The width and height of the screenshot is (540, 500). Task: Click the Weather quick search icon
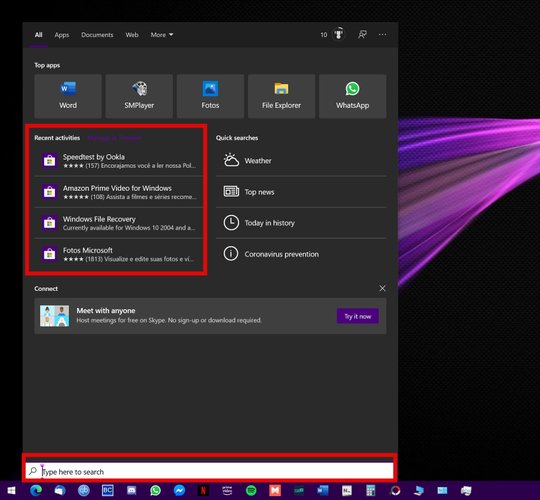click(231, 160)
